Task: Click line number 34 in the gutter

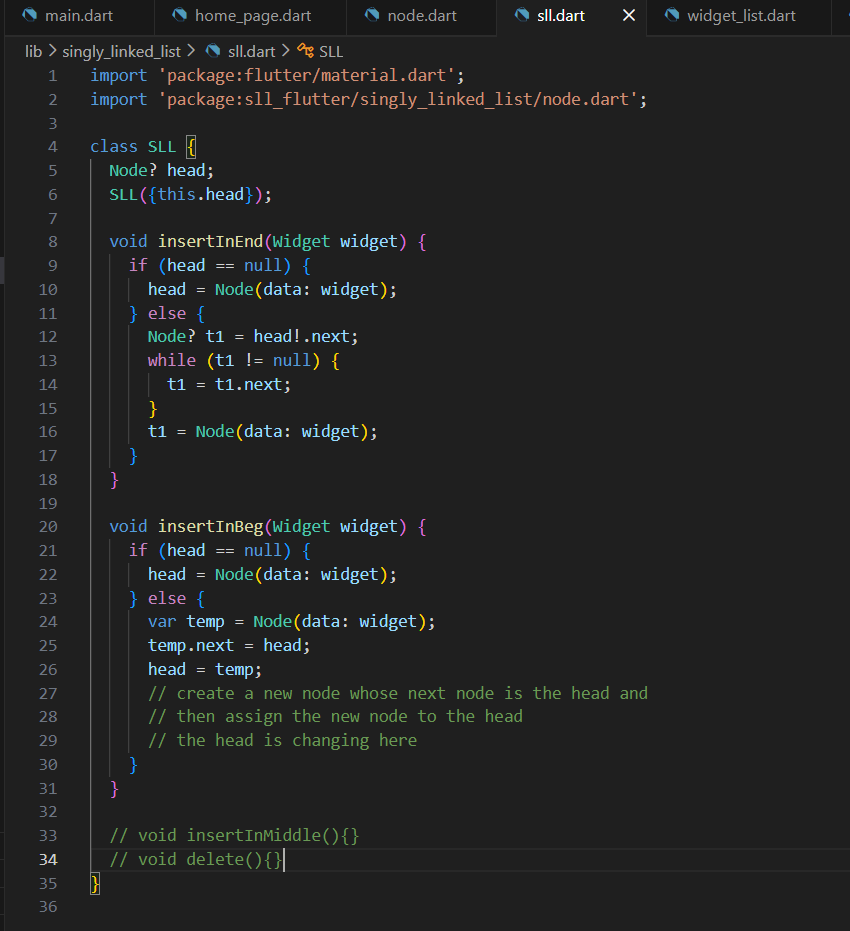Action: pyautogui.click(x=48, y=858)
